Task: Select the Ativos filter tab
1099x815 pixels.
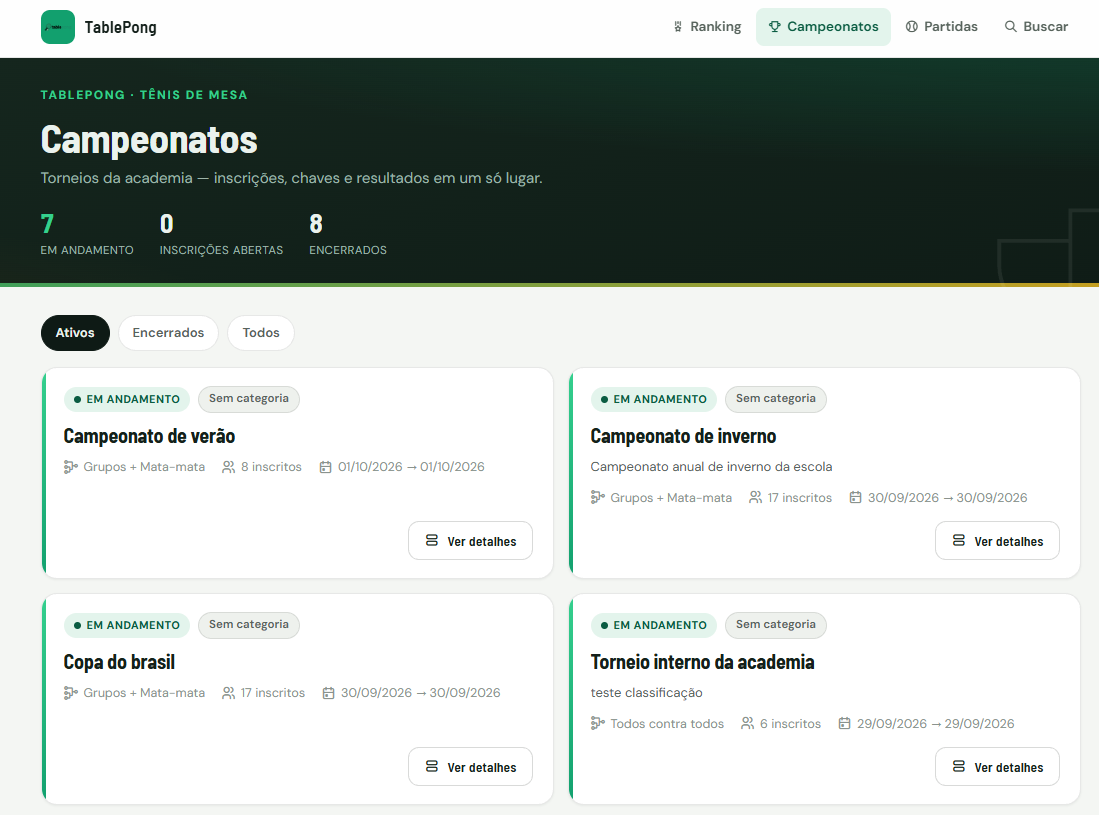Action: [x=75, y=333]
